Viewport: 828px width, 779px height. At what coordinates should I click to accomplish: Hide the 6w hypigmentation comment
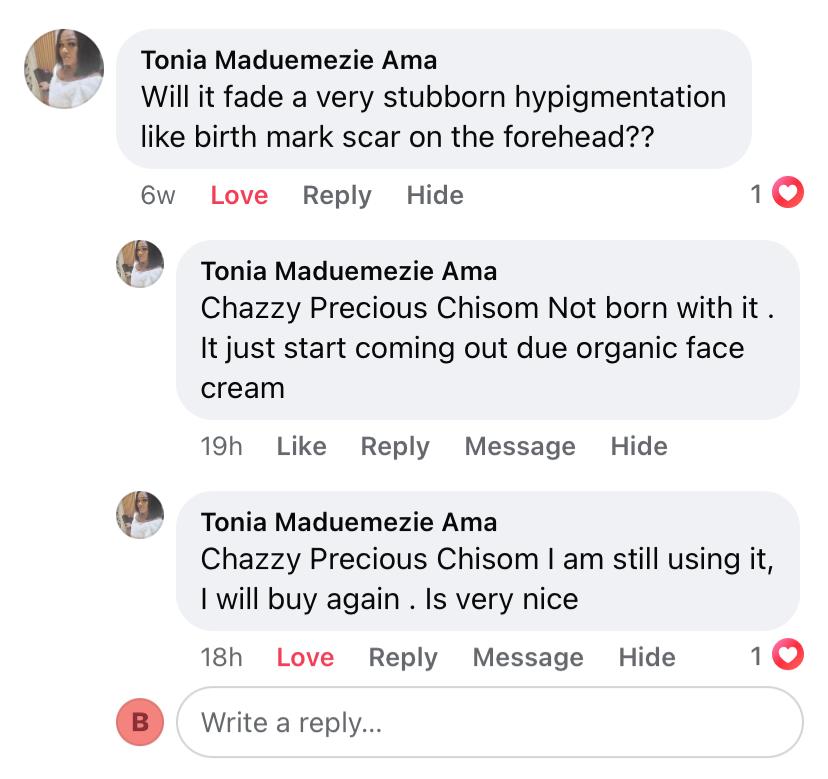tap(435, 195)
